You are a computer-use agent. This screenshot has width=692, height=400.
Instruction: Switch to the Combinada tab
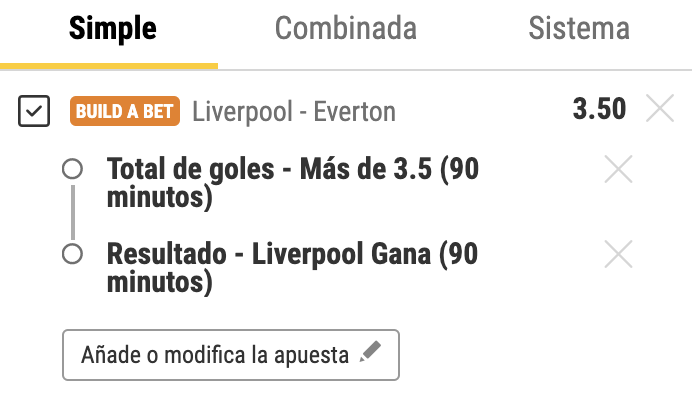345,29
